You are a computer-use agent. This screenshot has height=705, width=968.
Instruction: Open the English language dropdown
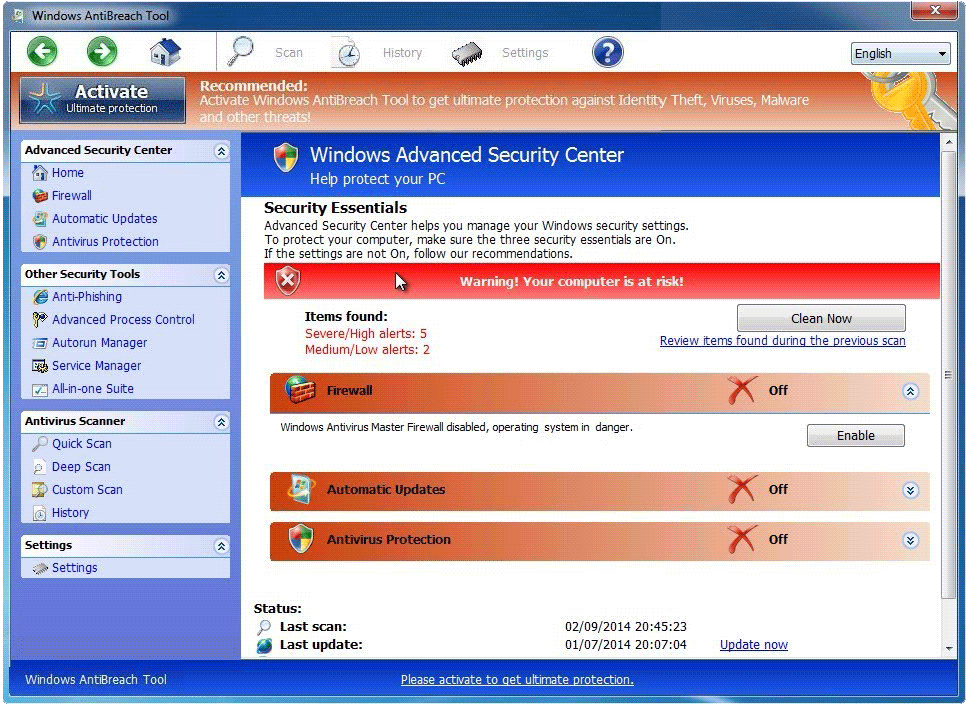coord(900,54)
